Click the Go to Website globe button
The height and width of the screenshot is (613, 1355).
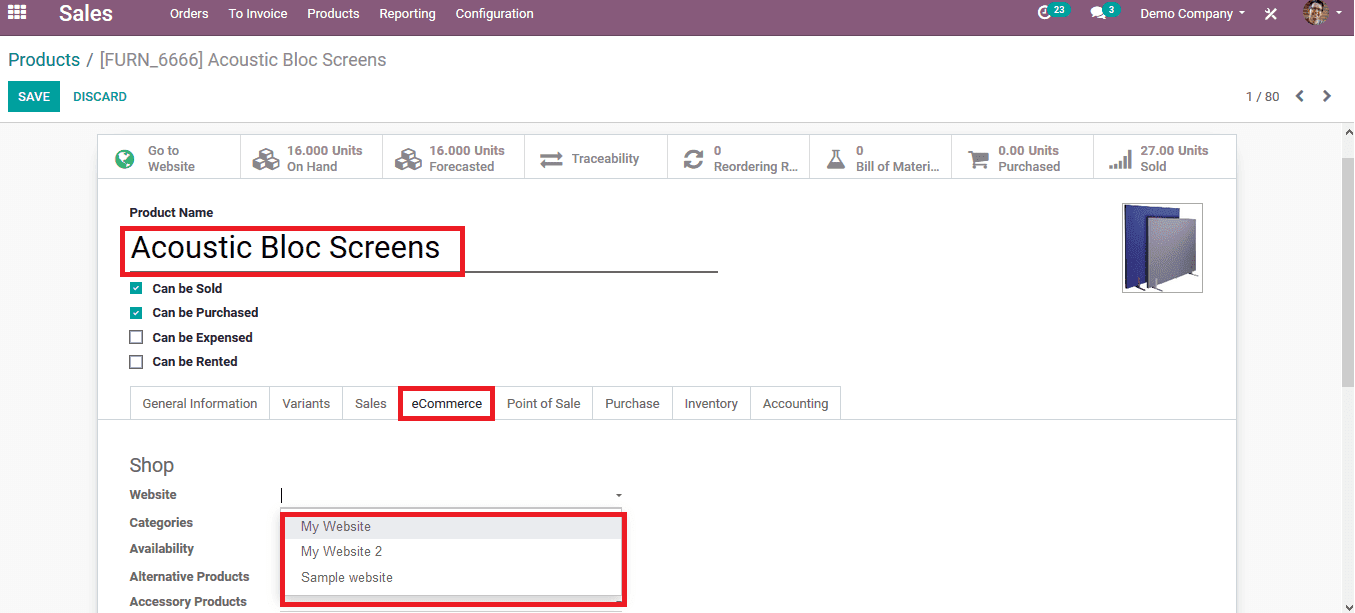[169, 158]
